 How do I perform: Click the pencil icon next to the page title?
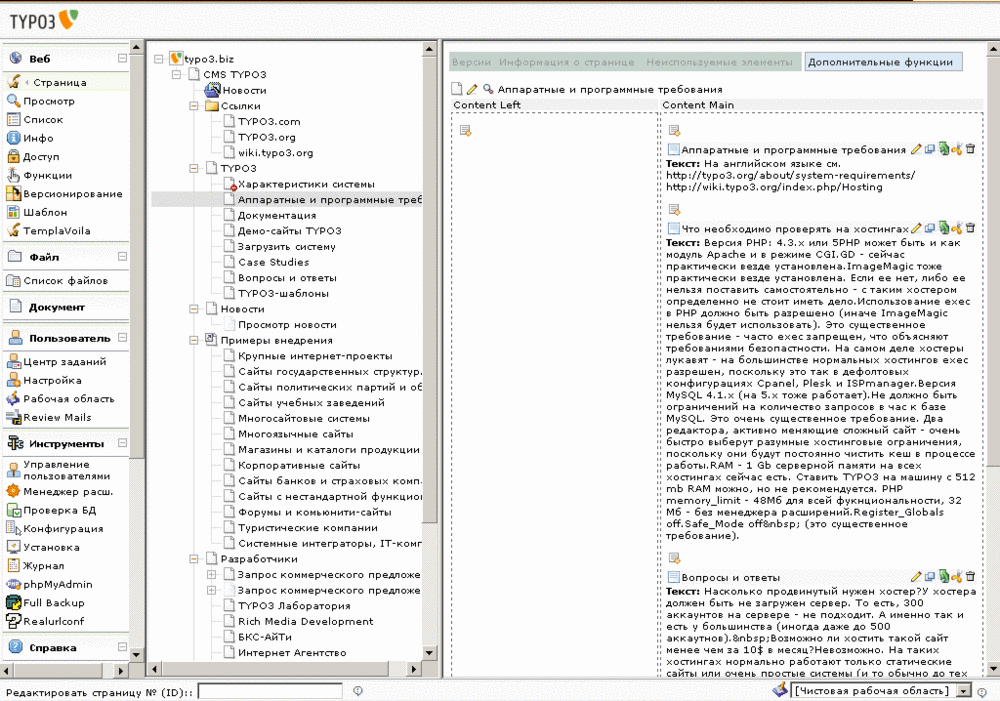(x=472, y=89)
